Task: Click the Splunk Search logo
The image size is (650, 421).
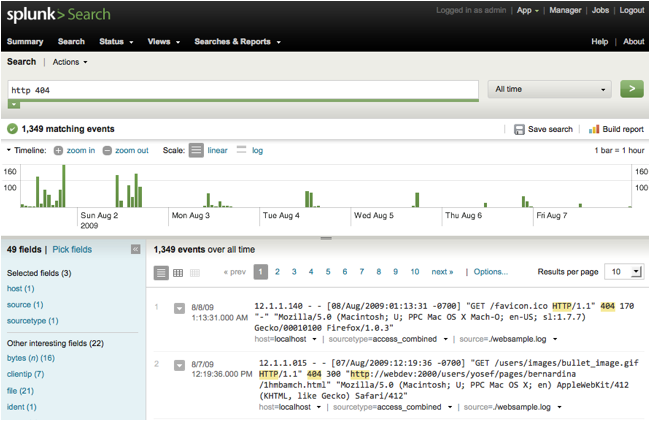Action: (58, 15)
